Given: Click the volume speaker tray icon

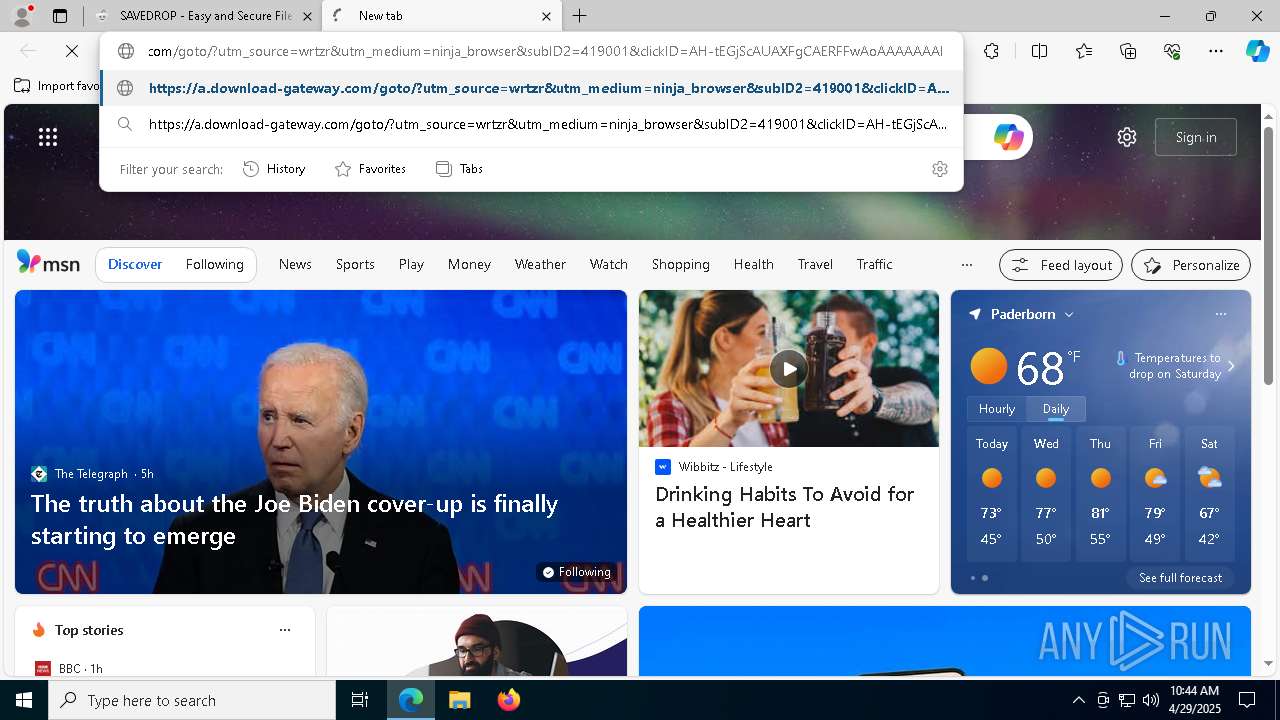Looking at the screenshot, I should click(x=1151, y=700).
